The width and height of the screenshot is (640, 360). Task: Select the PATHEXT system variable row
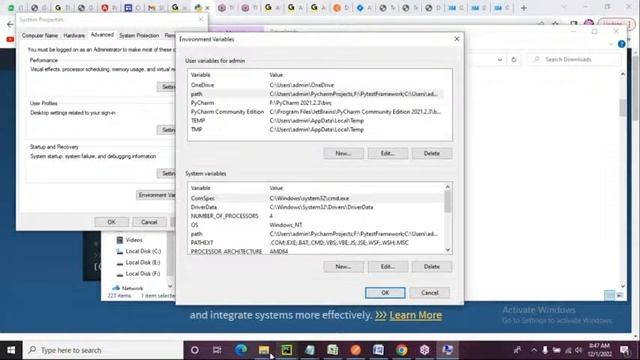316,243
